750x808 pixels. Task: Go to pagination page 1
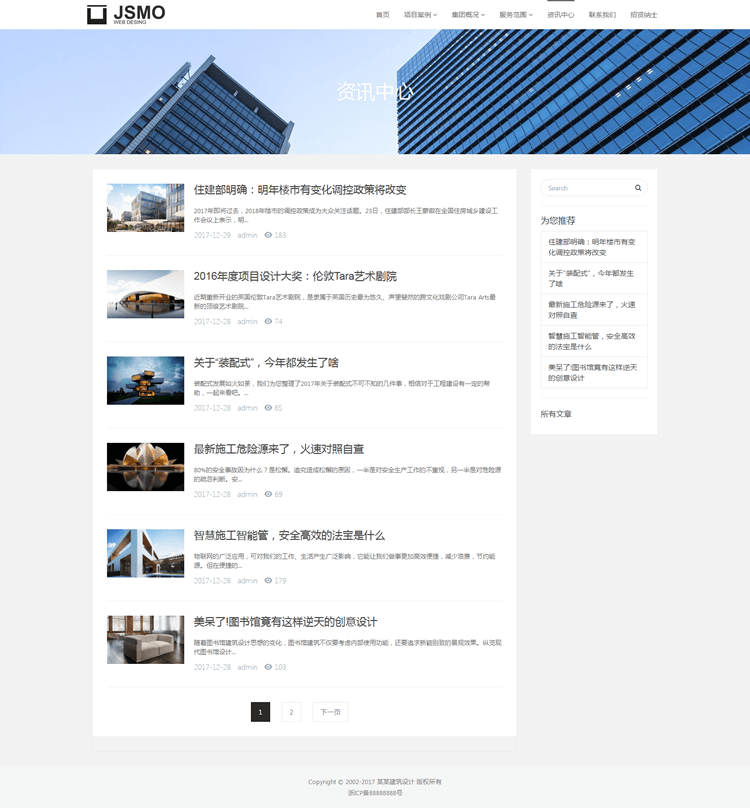pos(260,712)
